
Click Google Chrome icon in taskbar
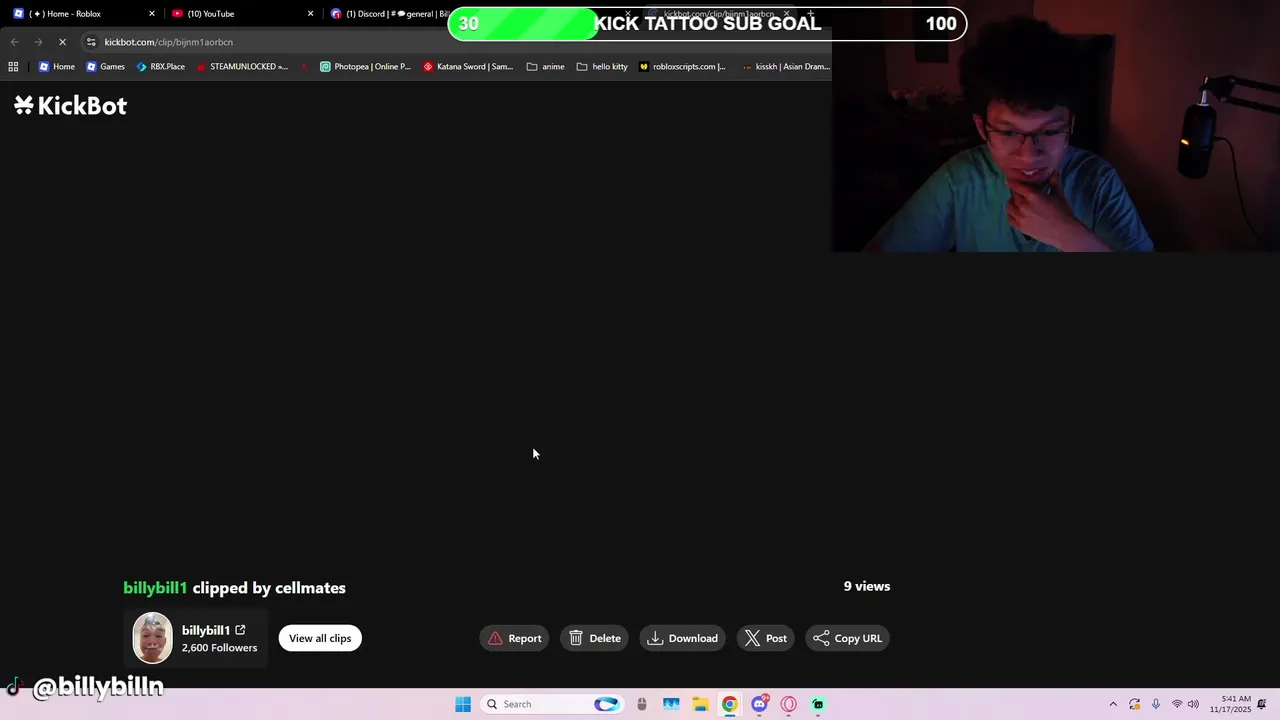730,704
